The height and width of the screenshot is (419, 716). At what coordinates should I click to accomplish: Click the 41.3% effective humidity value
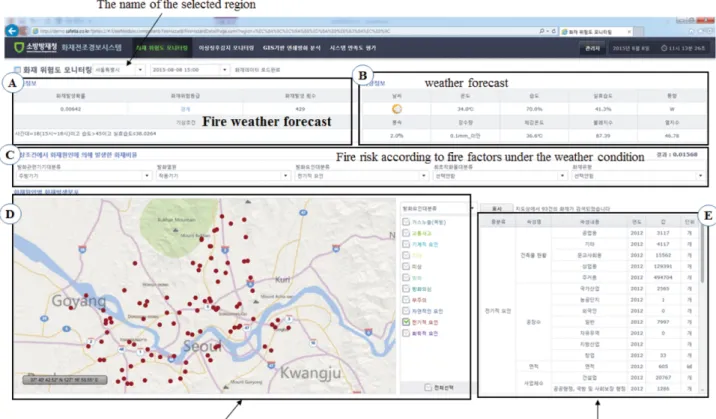pos(603,109)
